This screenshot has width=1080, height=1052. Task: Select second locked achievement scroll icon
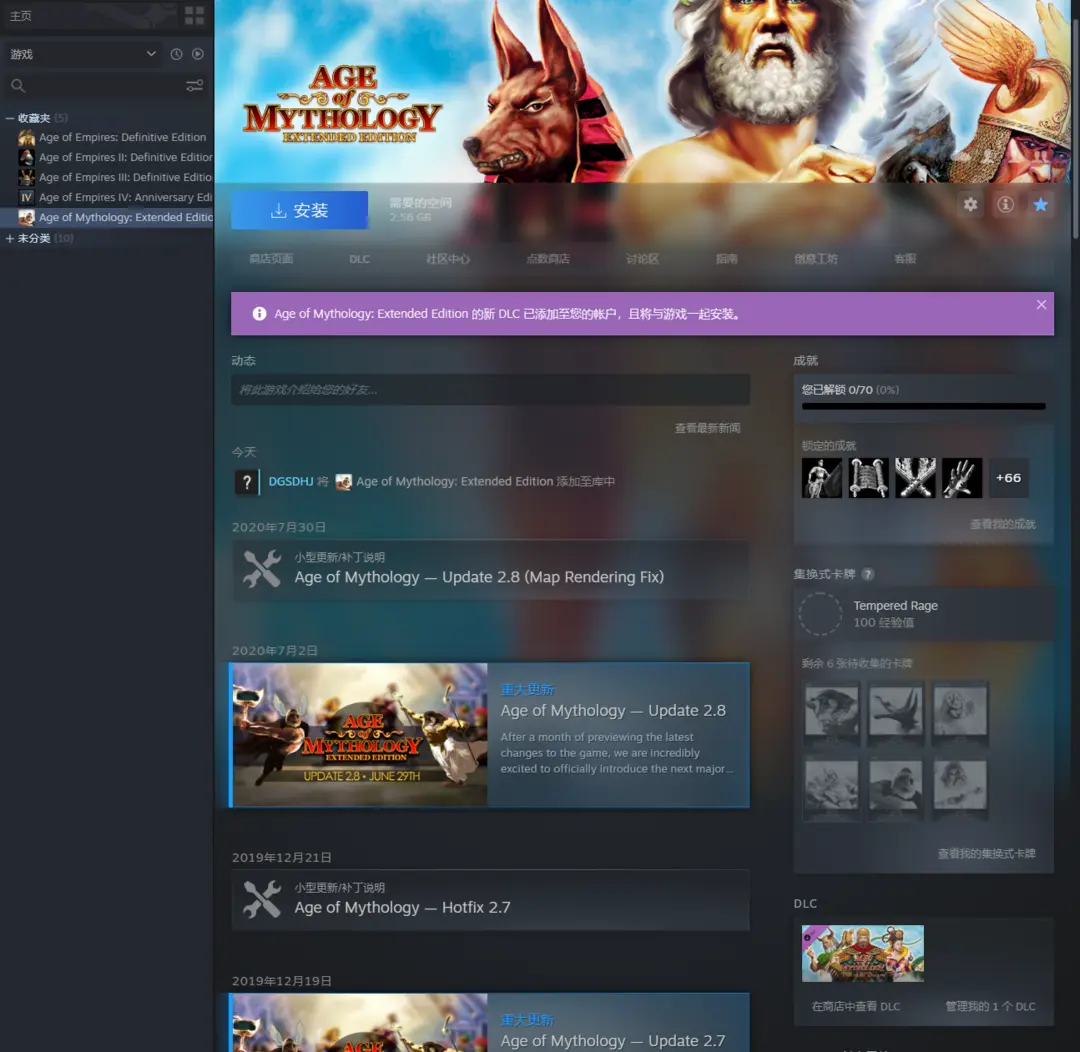pos(869,477)
